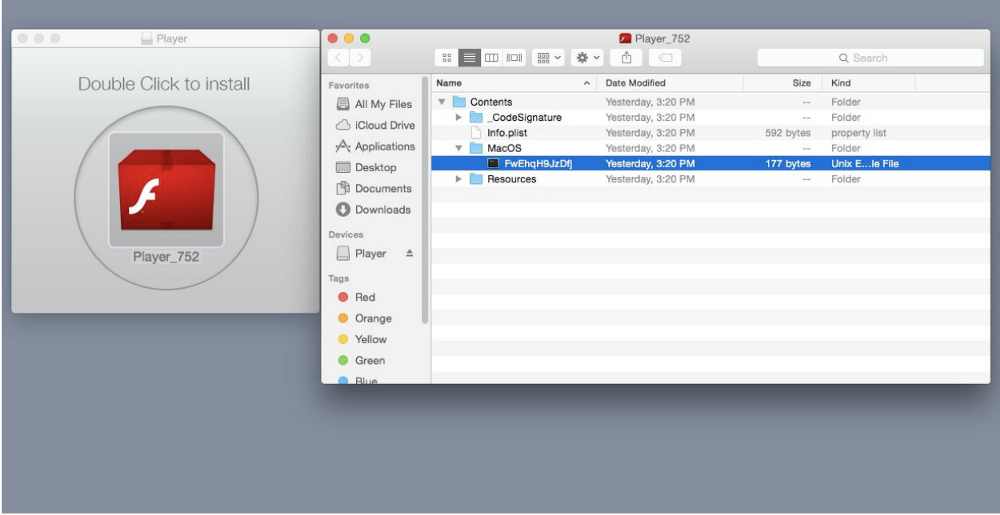Select the Resources folder icon
The image size is (1000, 515).
point(476,179)
